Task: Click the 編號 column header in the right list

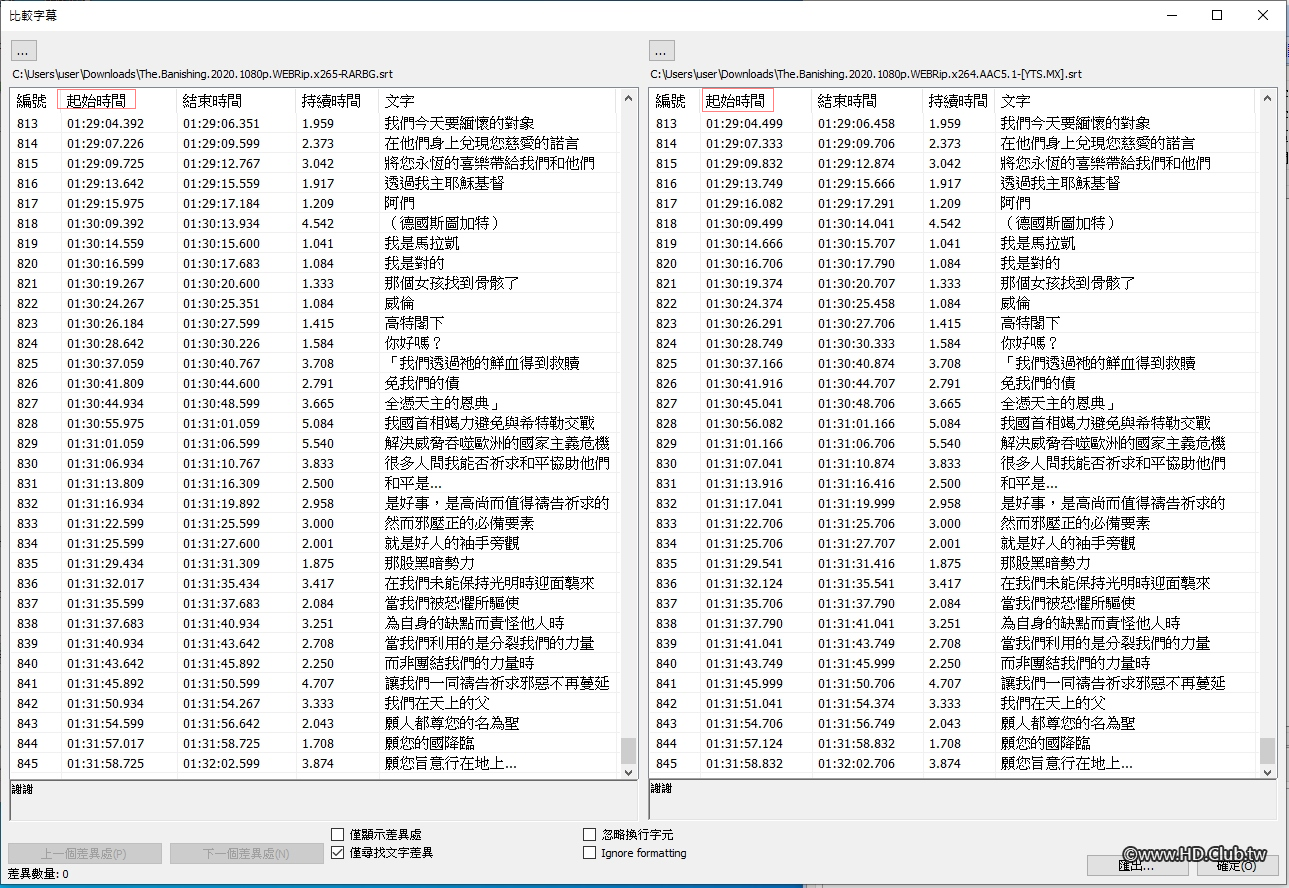Action: 672,101
